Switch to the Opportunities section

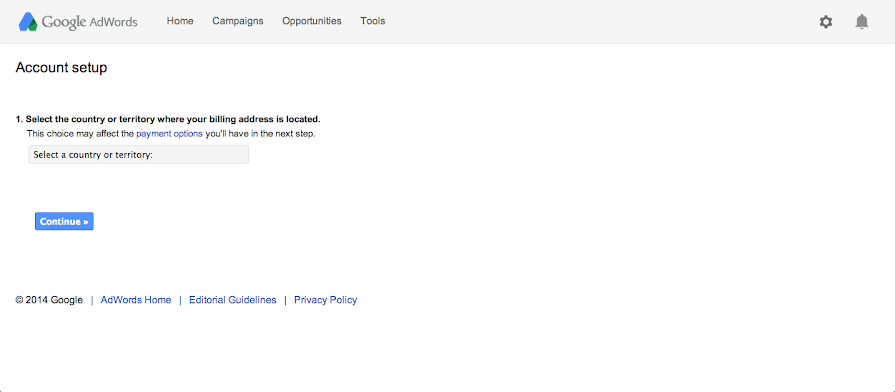[x=312, y=21]
